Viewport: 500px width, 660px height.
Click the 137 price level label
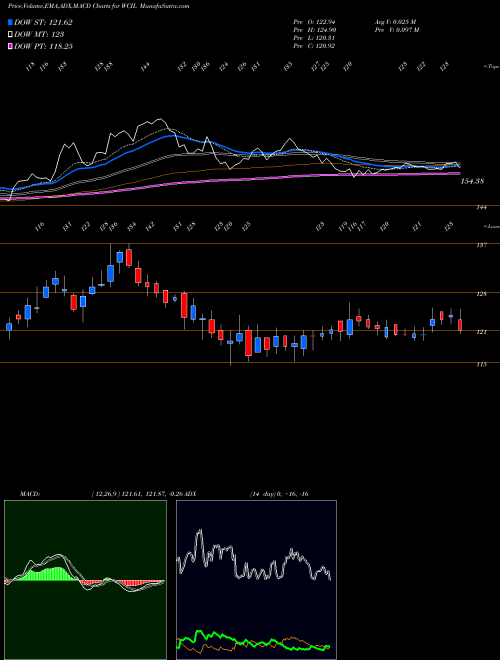(x=481, y=245)
